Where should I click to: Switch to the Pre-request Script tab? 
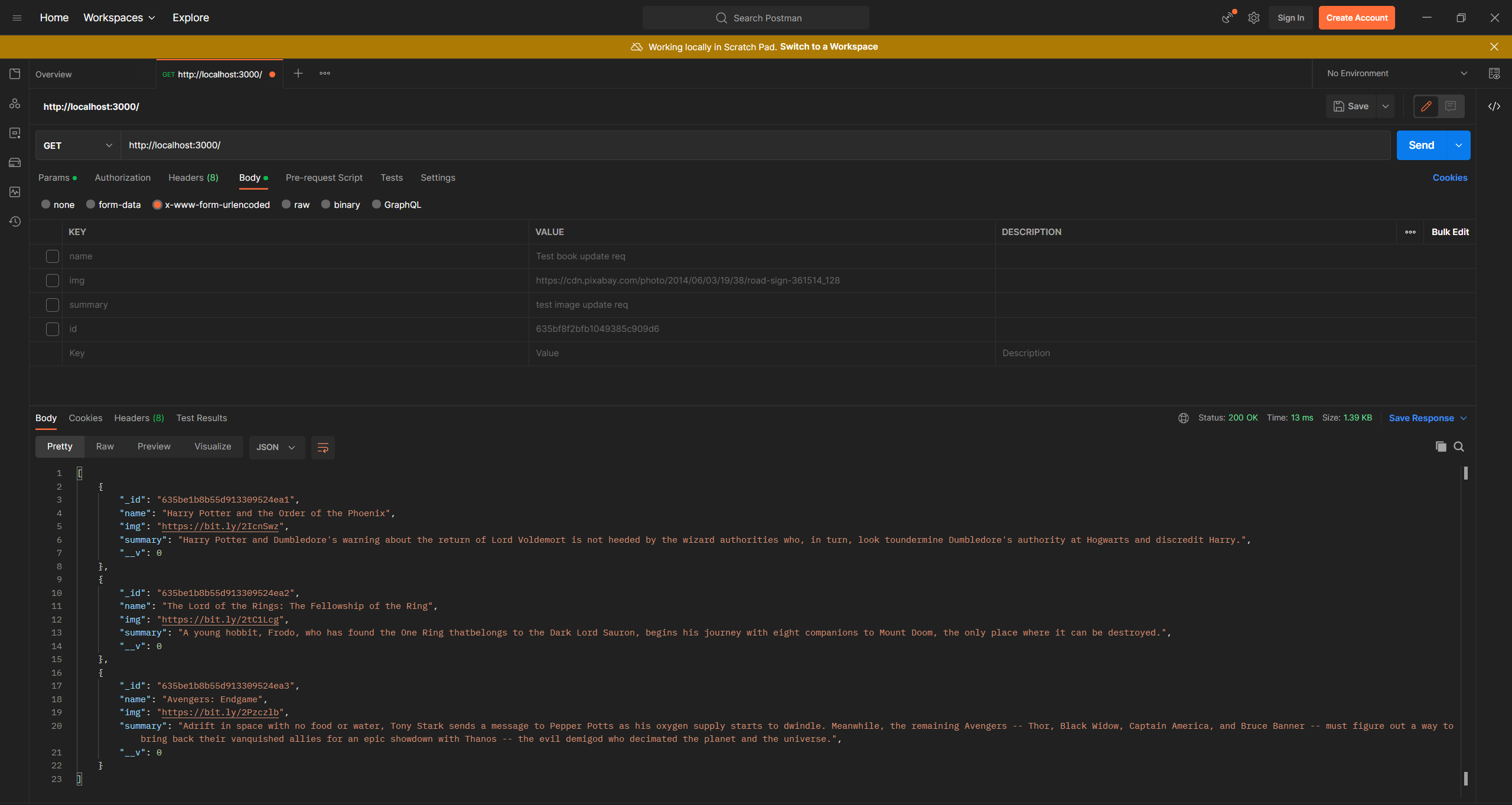click(324, 178)
